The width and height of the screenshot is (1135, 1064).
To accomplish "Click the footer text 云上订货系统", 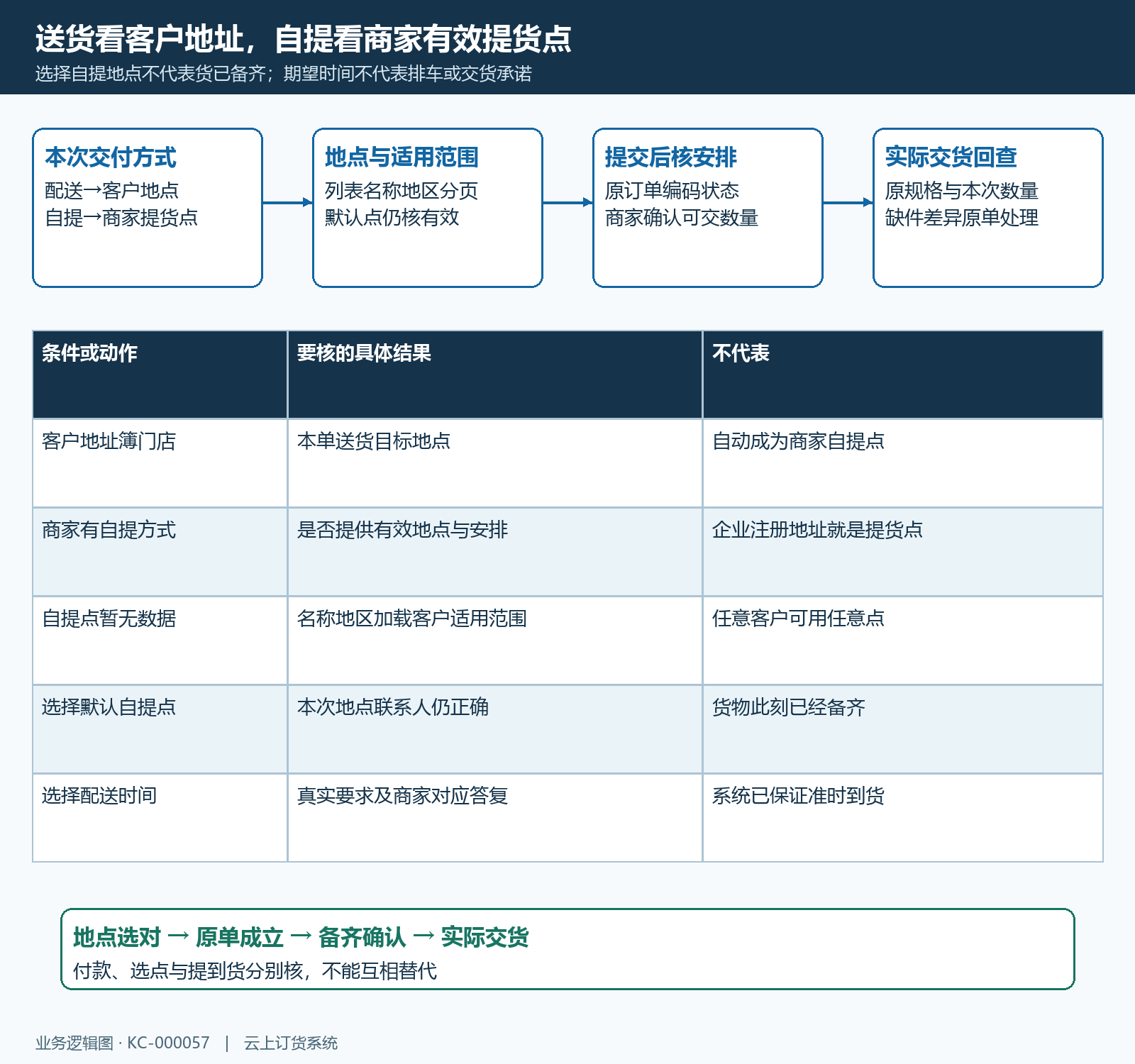I will 291,1043.
